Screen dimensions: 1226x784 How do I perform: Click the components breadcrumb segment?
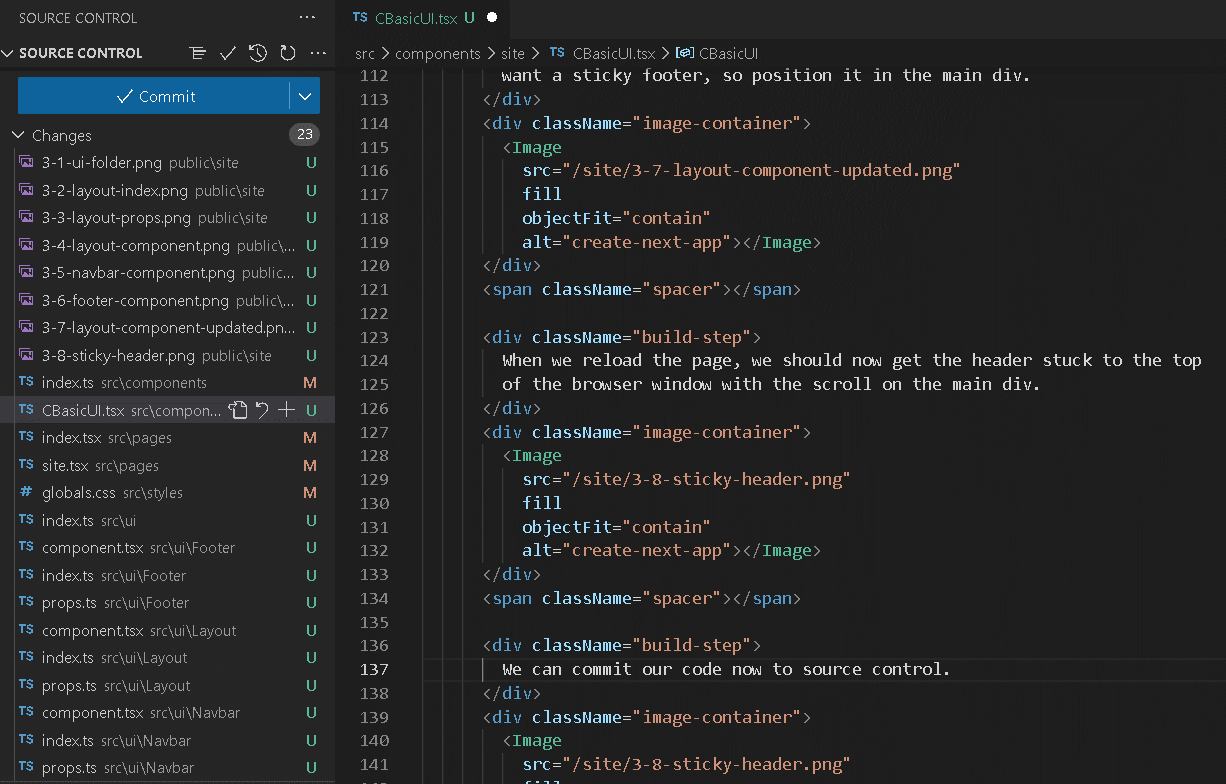[x=437, y=53]
